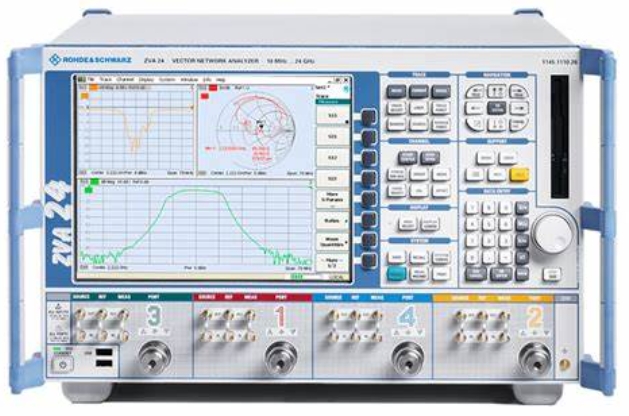The image size is (629, 416).
Task: Select the S21 measurement softkey
Action: (x=333, y=136)
